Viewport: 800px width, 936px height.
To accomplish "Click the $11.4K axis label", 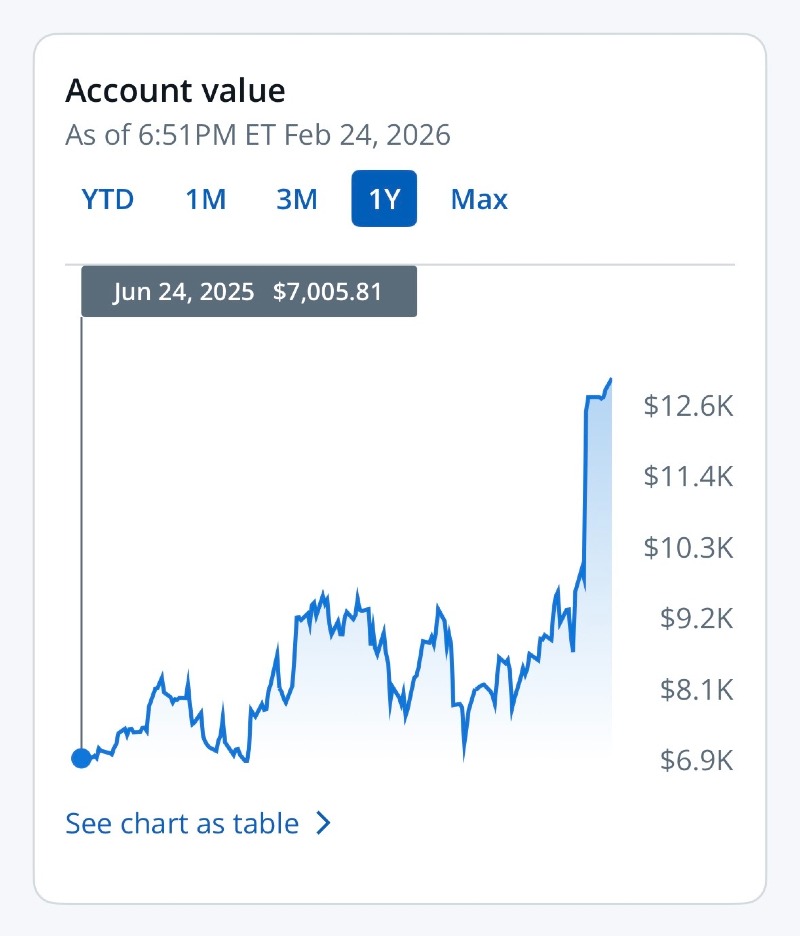I will pyautogui.click(x=688, y=476).
